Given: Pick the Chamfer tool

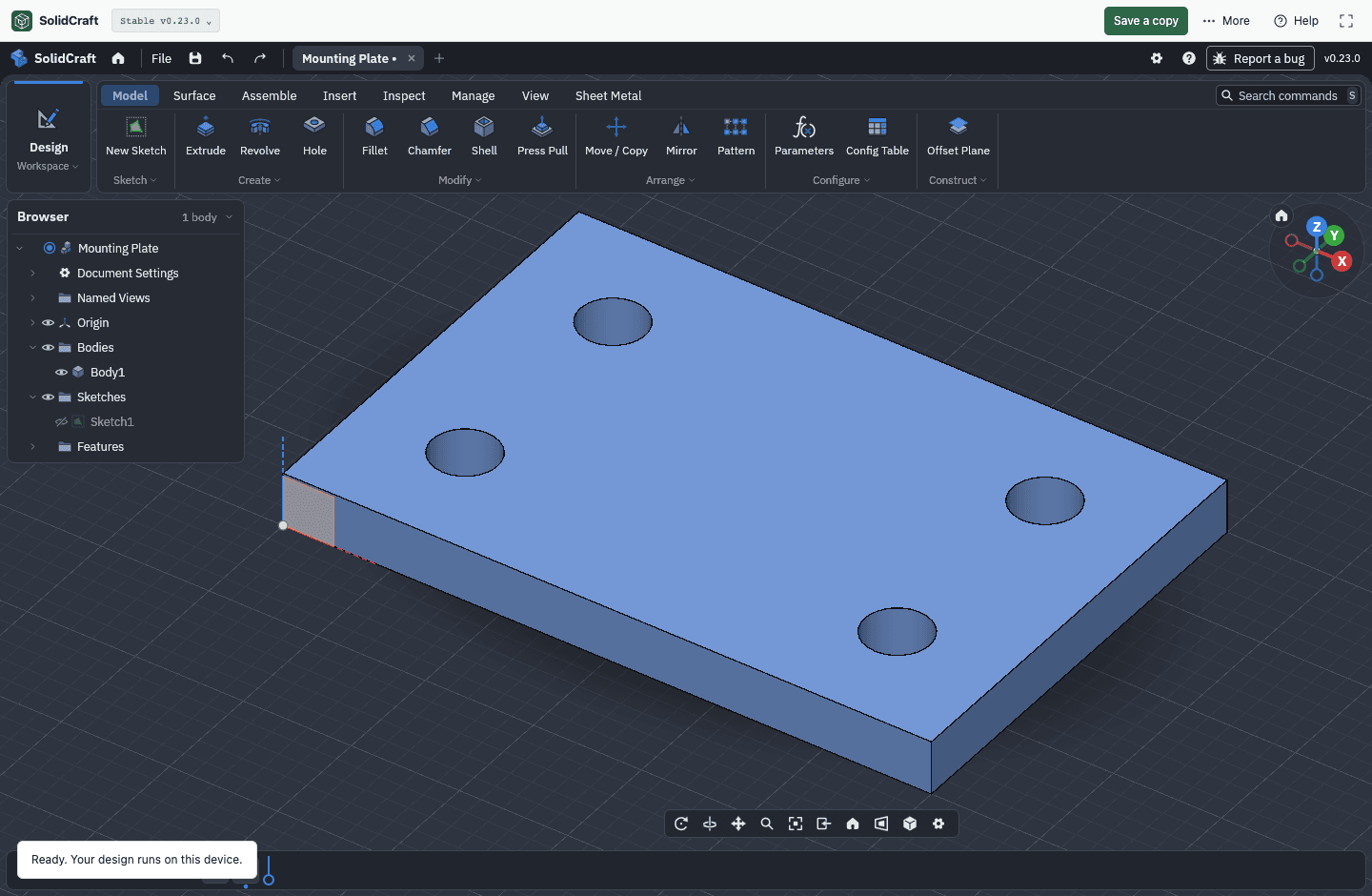Looking at the screenshot, I should pyautogui.click(x=430, y=136).
